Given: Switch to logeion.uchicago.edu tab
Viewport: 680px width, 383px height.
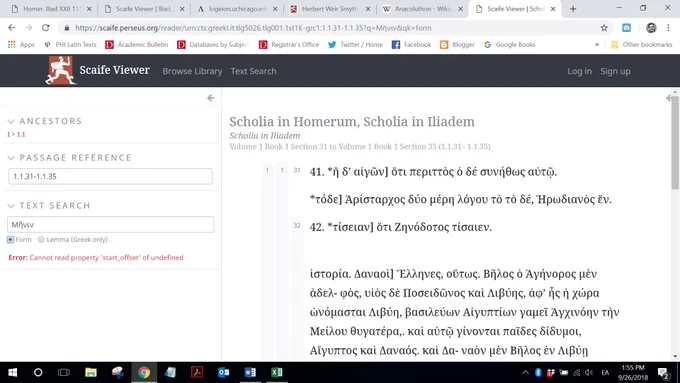Looking at the screenshot, I should coord(237,9).
